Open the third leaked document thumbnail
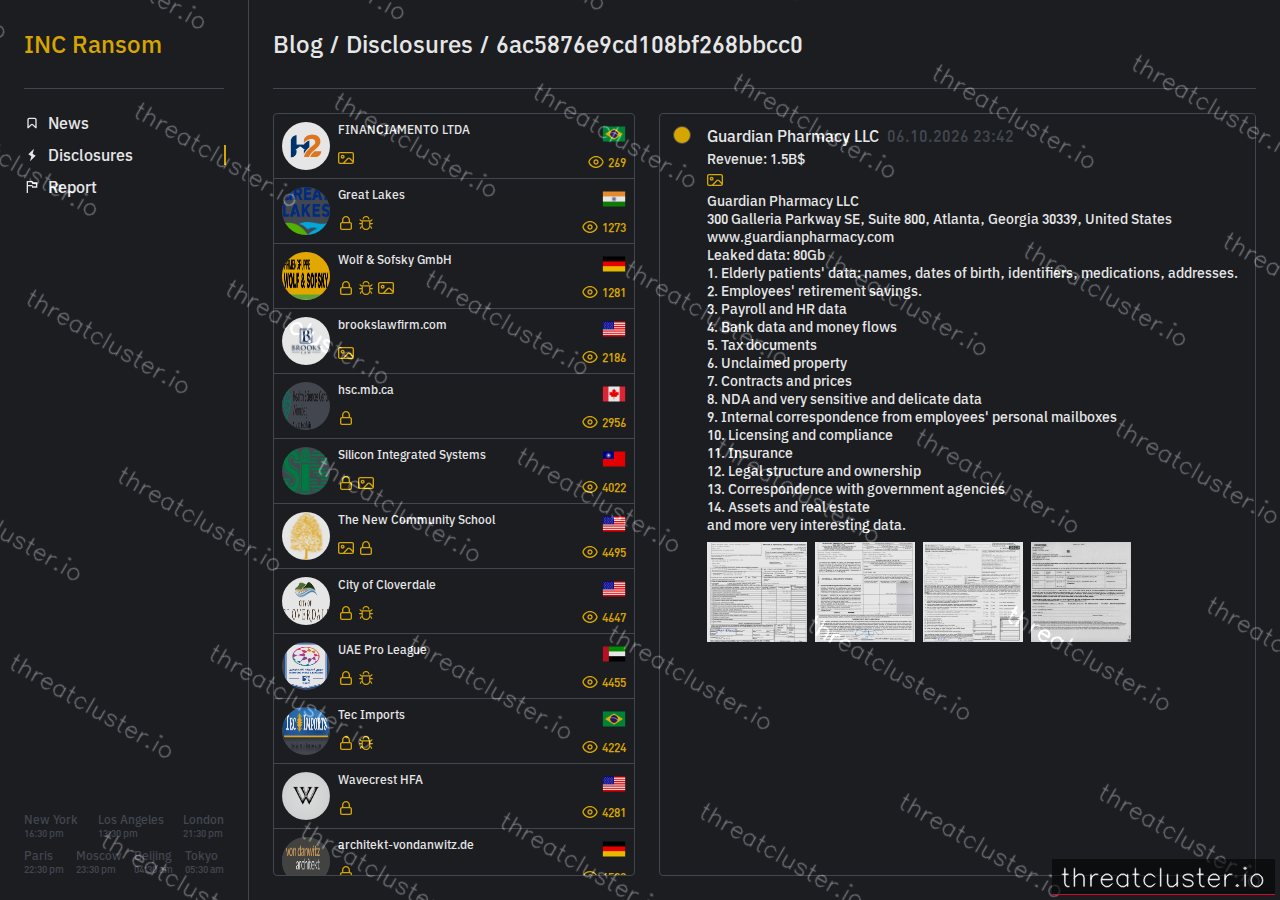 tap(973, 592)
